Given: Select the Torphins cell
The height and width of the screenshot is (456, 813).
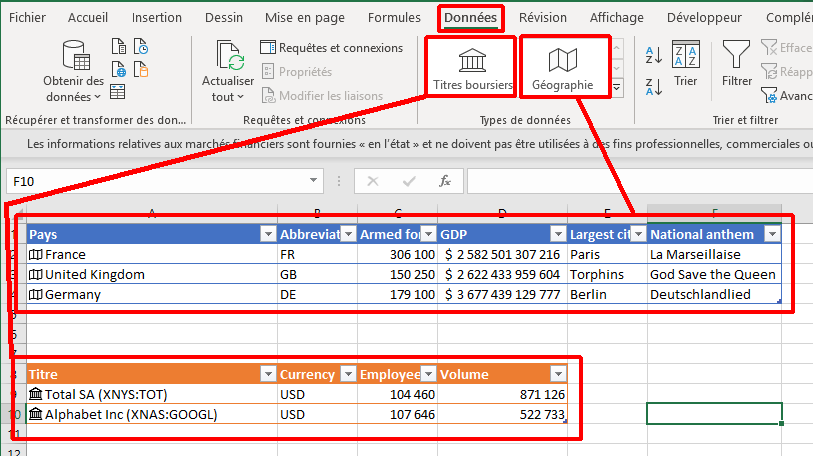Looking at the screenshot, I should 607,274.
